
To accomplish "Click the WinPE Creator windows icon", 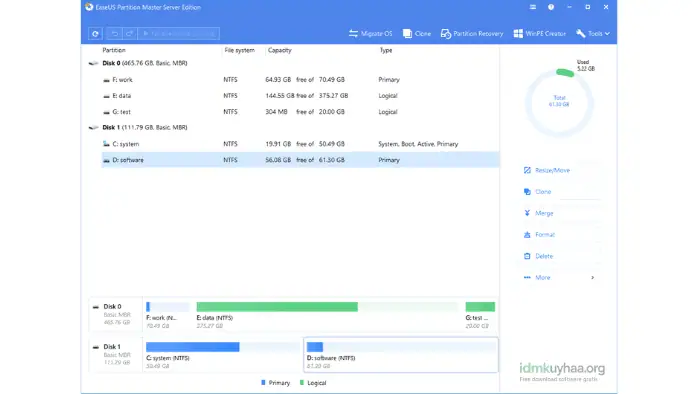I will click(518, 33).
